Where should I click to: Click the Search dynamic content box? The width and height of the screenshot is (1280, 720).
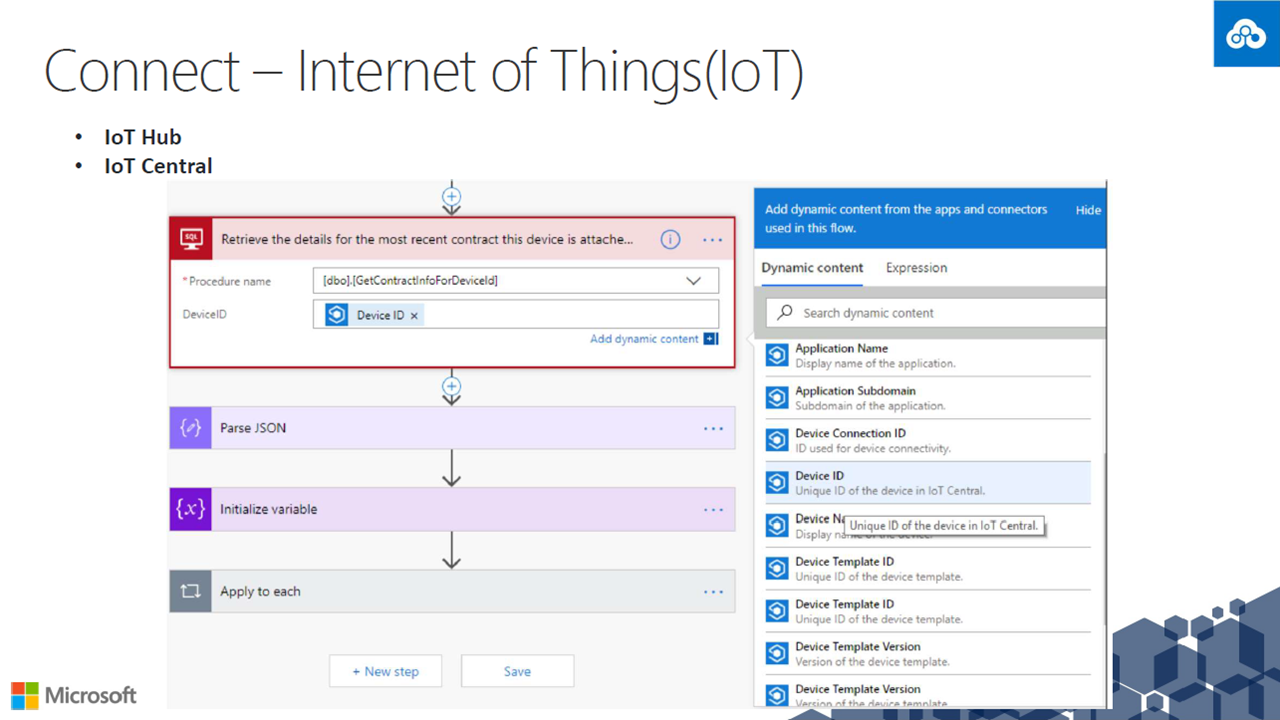tap(936, 313)
